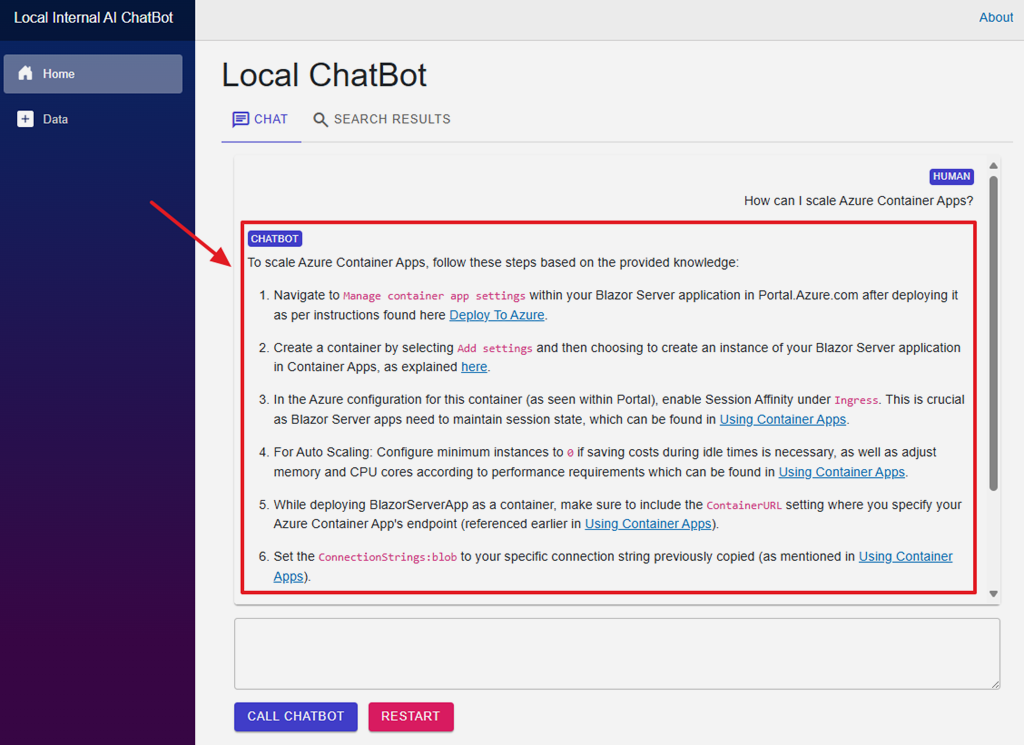Click the magnifier icon beside SEARCH RESULTS

coord(320,119)
